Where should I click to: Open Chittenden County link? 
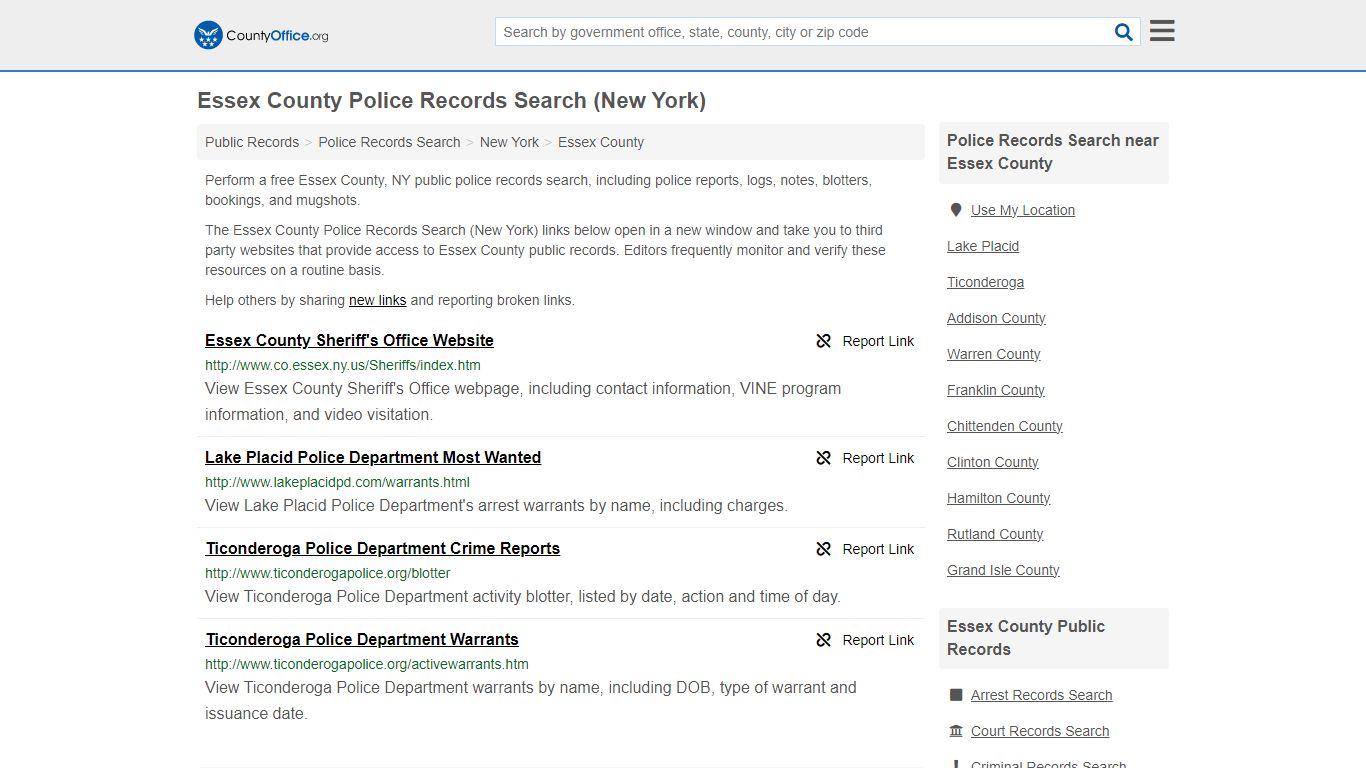1005,426
